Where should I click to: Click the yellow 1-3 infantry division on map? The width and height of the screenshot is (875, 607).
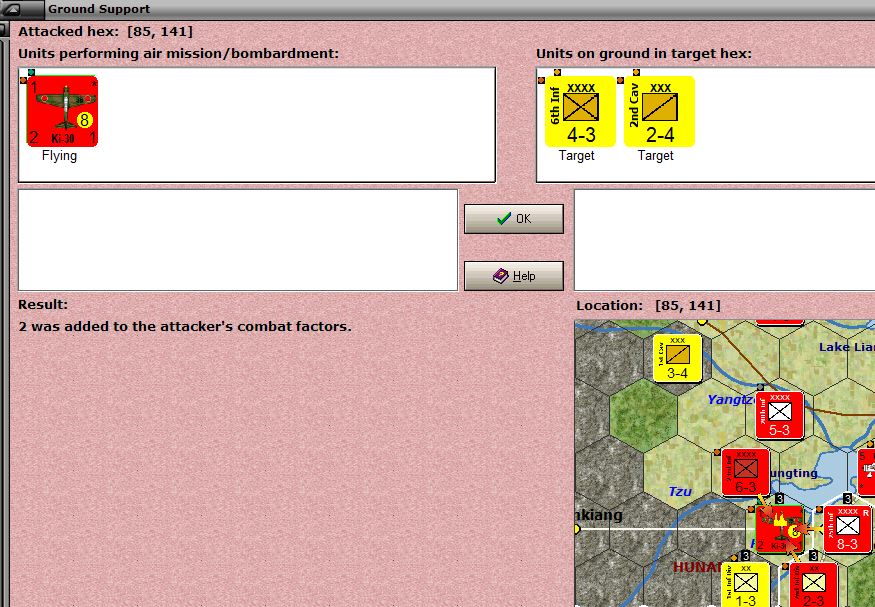click(x=746, y=585)
